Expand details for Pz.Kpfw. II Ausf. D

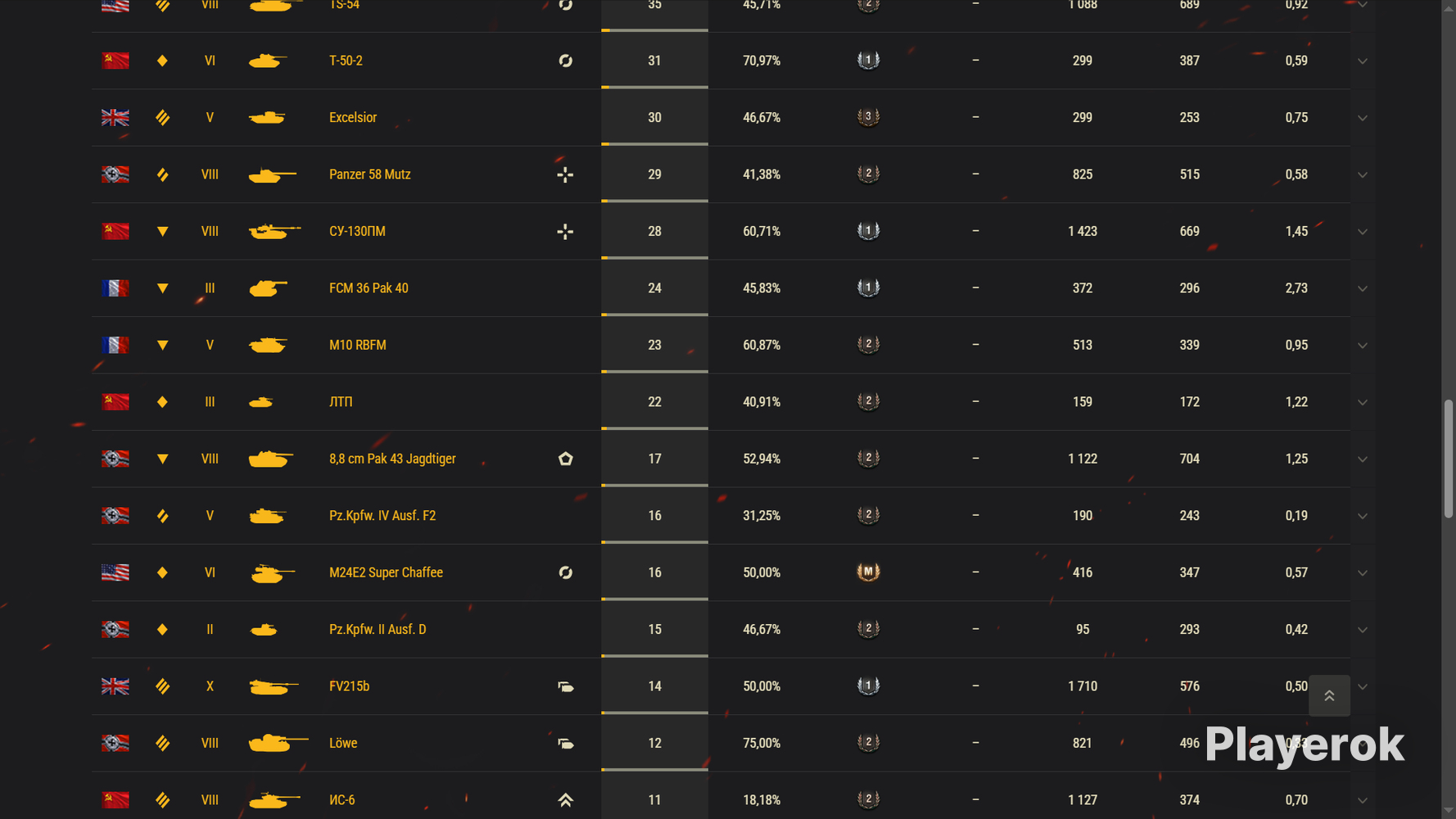coord(1363,630)
